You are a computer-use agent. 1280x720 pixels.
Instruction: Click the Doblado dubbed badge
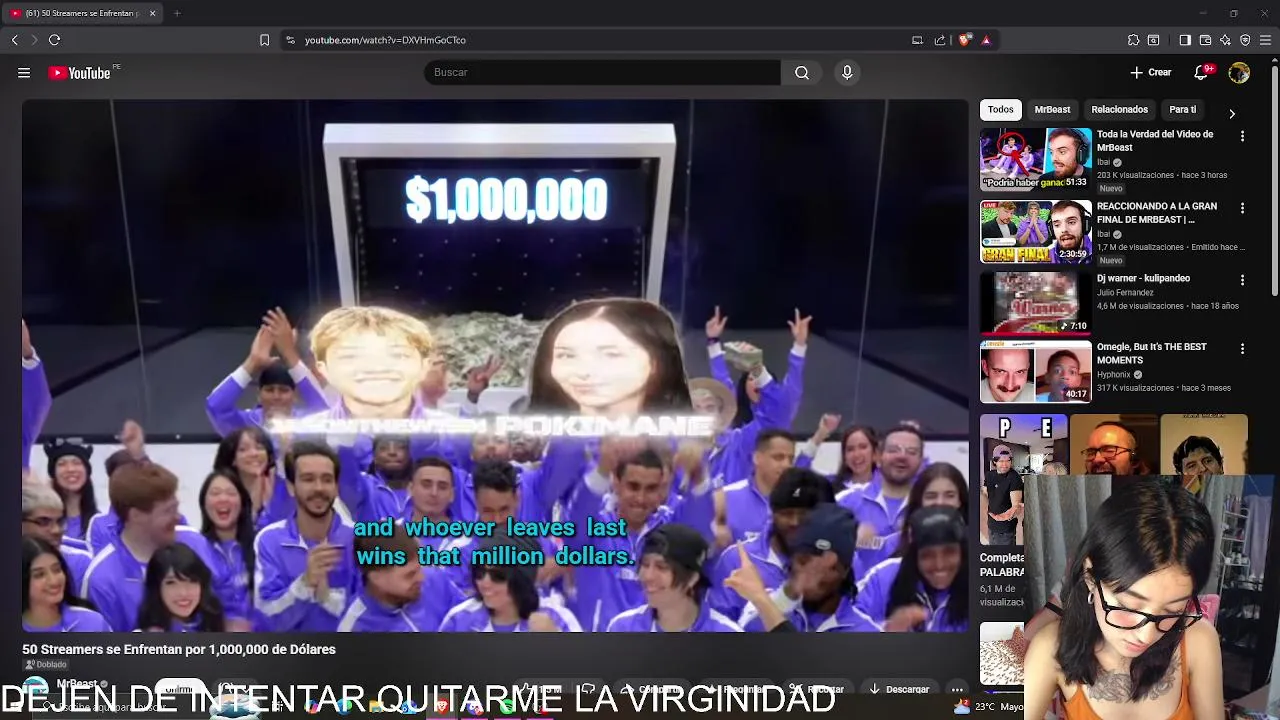[45, 665]
